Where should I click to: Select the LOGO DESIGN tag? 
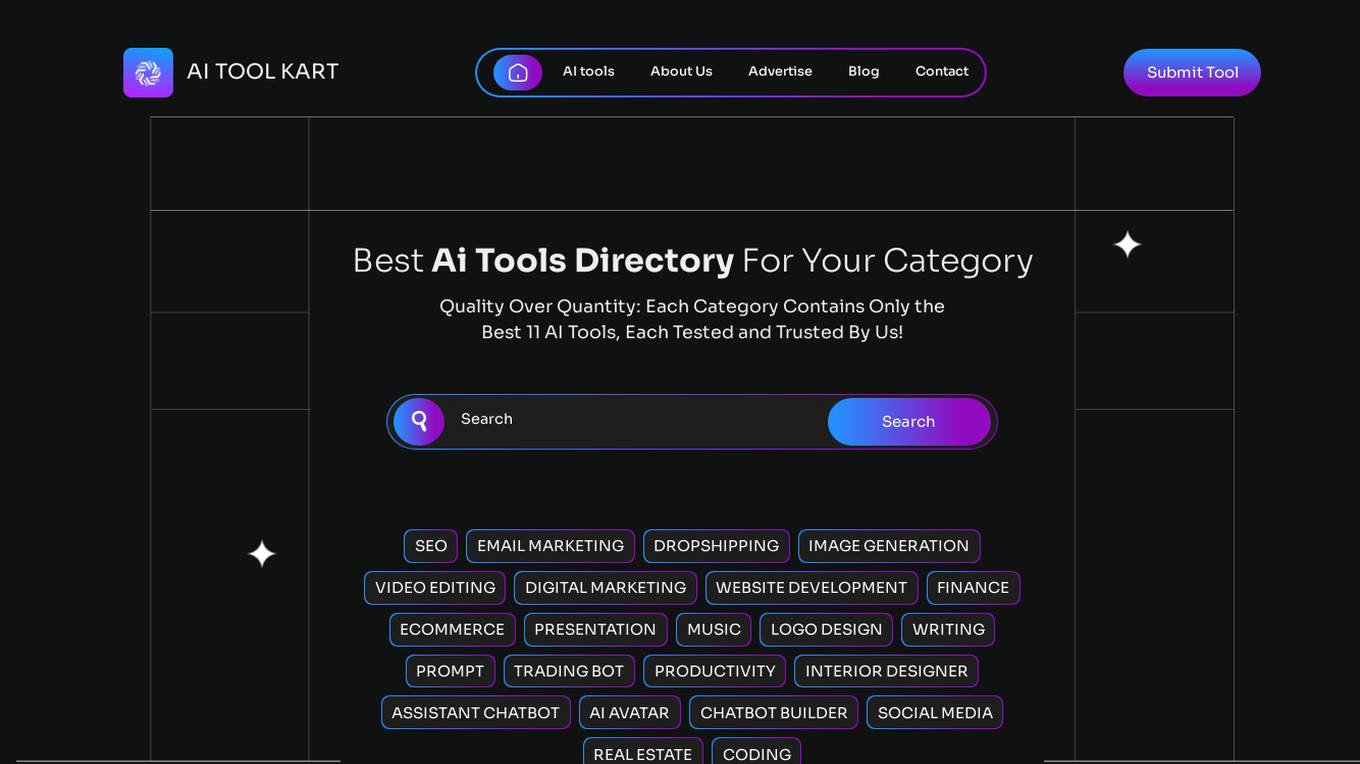point(826,630)
